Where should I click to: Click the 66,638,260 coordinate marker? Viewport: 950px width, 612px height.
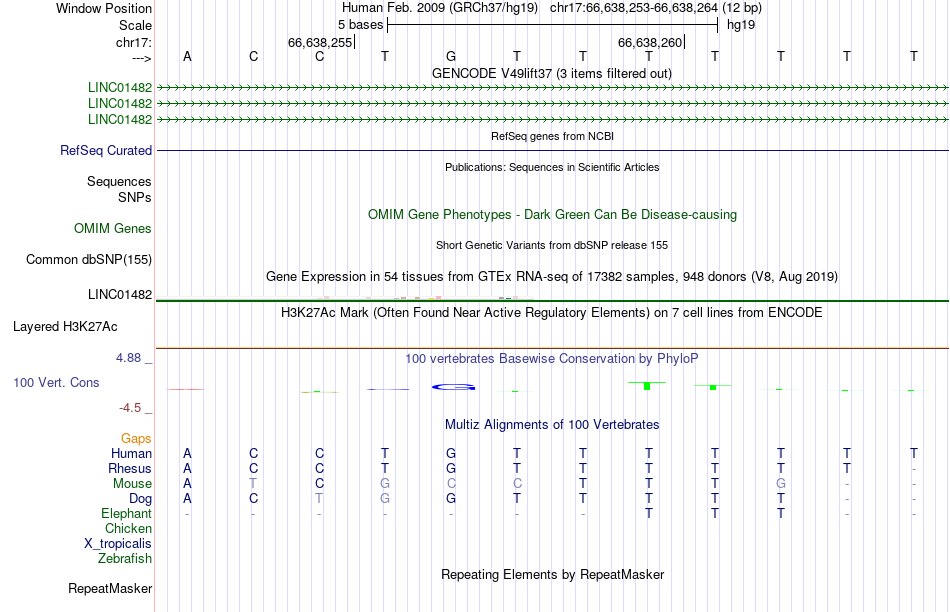[650, 42]
